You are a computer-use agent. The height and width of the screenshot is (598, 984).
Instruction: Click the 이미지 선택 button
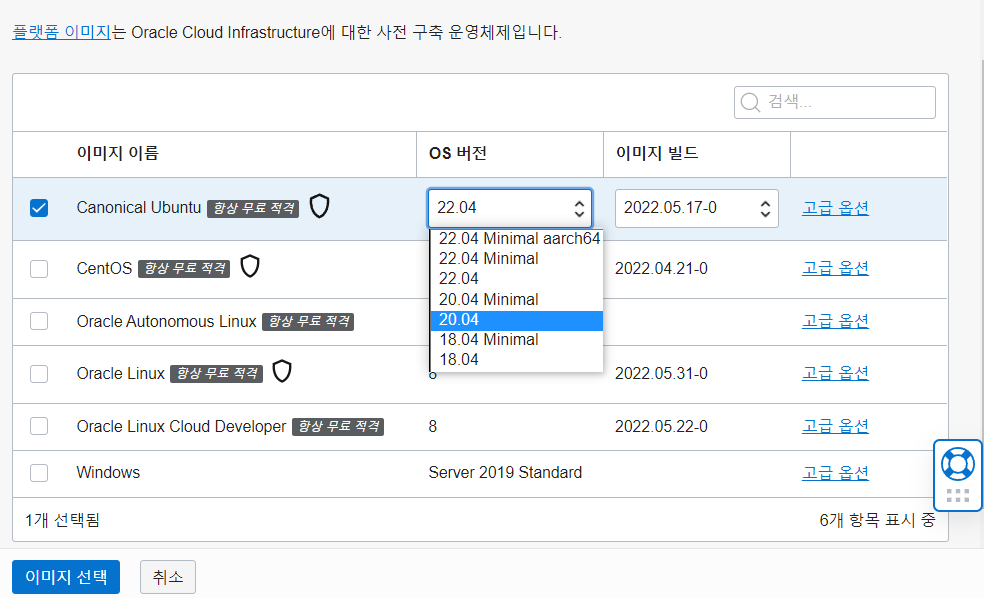pyautogui.click(x=66, y=577)
